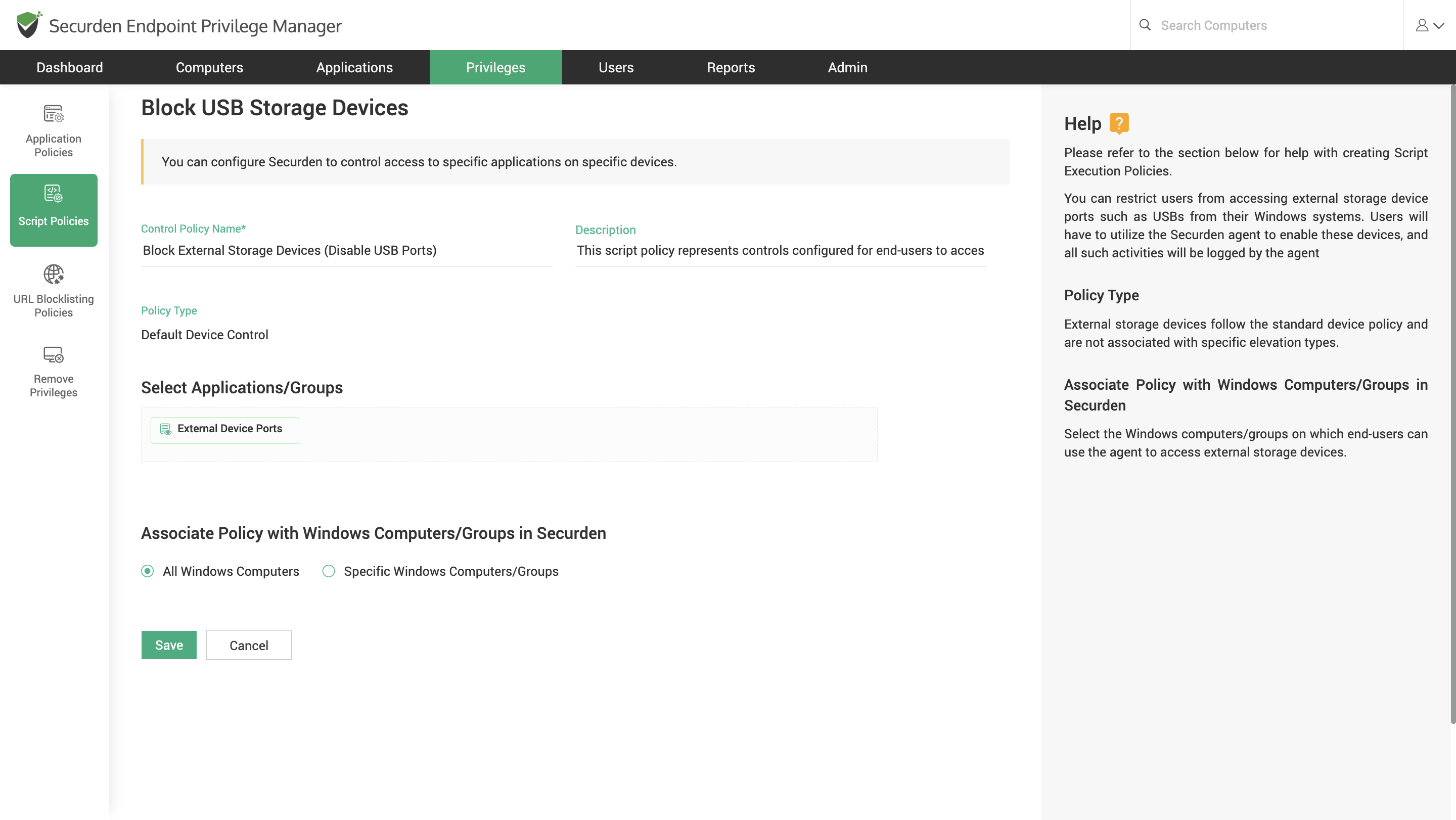Edit the policy Description field
Screen dimensions: 1456x820
[781, 250]
